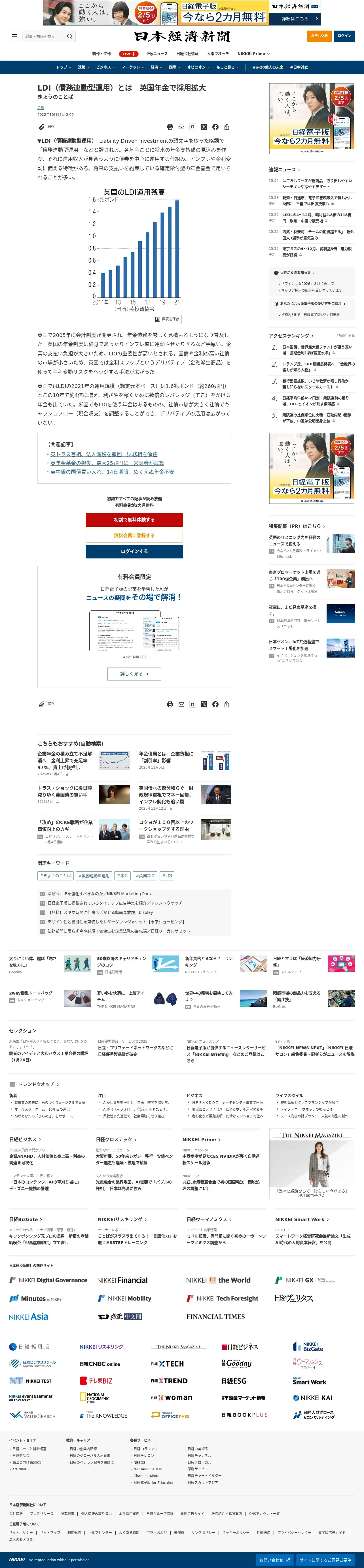
Task: Open the 日経ビジネス section heading
Action: pyautogui.click(x=25, y=1140)
